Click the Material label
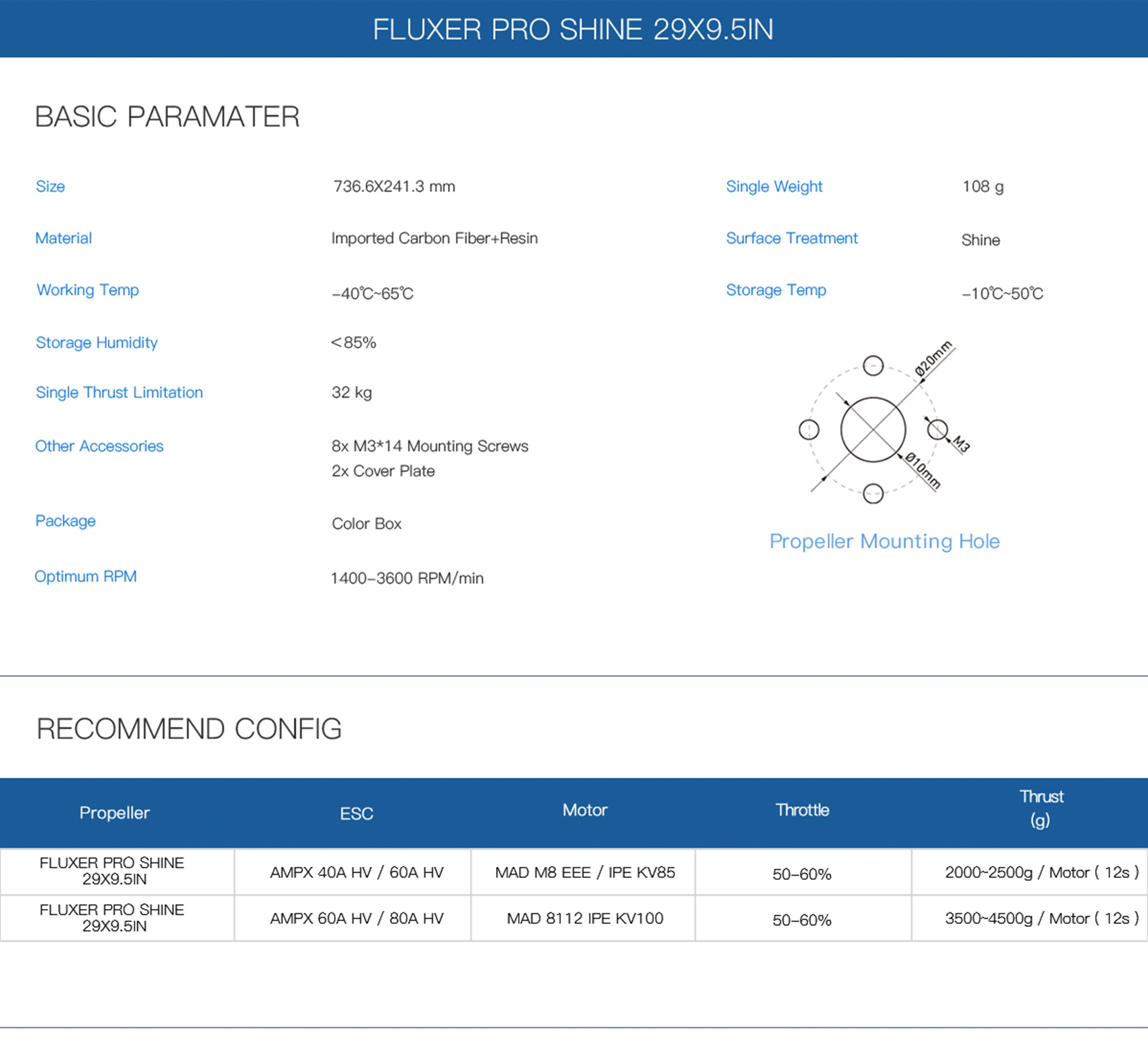 click(x=63, y=238)
